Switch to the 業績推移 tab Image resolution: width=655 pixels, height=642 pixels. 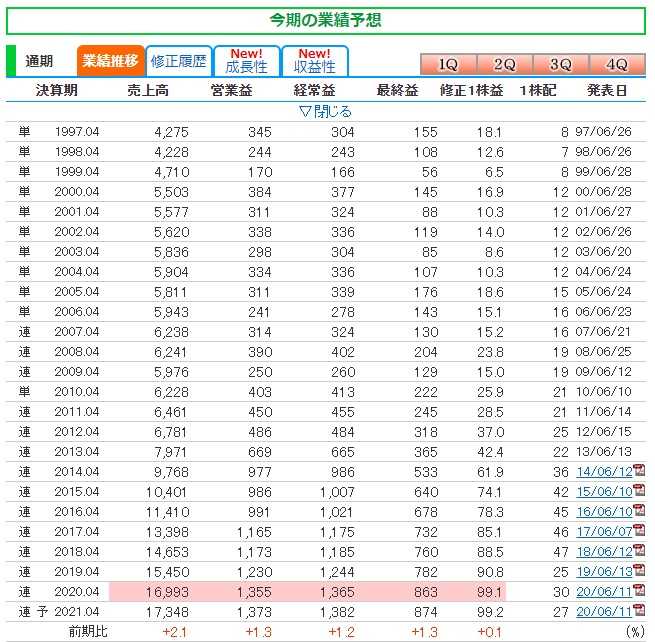[x=110, y=61]
